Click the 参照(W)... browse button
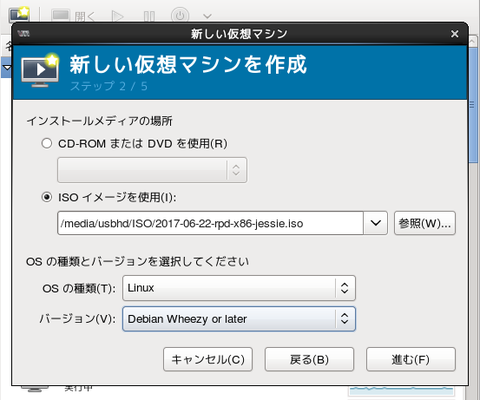Image resolution: width=480 pixels, height=400 pixels. tap(425, 223)
